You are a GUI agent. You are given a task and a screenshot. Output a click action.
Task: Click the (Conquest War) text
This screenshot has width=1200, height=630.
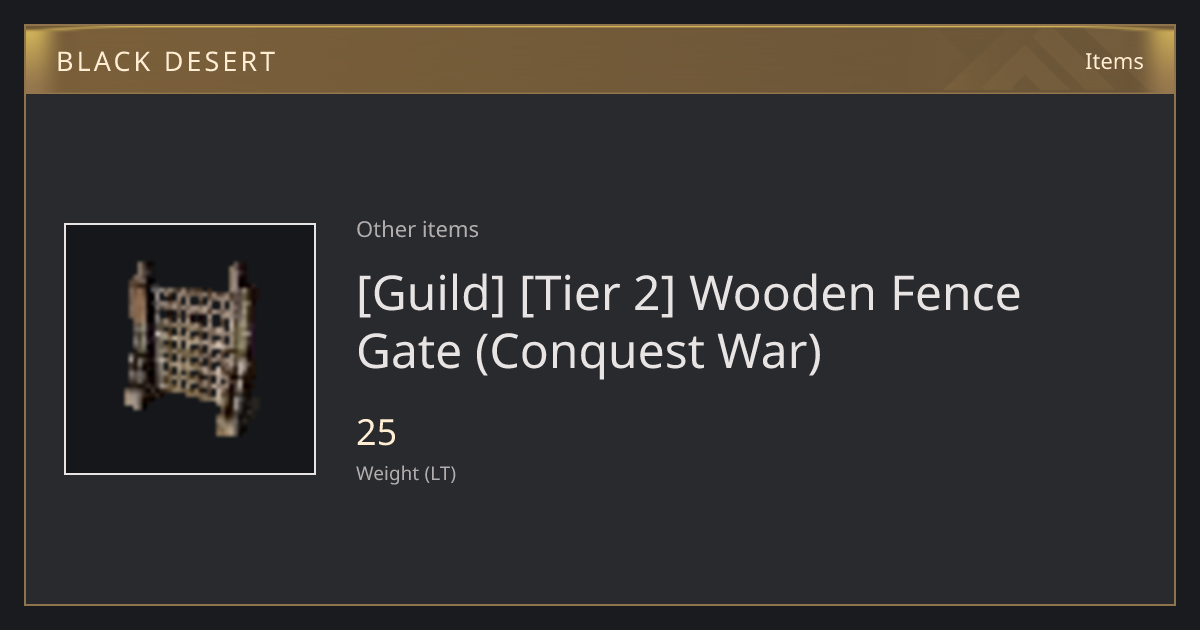coord(648,352)
